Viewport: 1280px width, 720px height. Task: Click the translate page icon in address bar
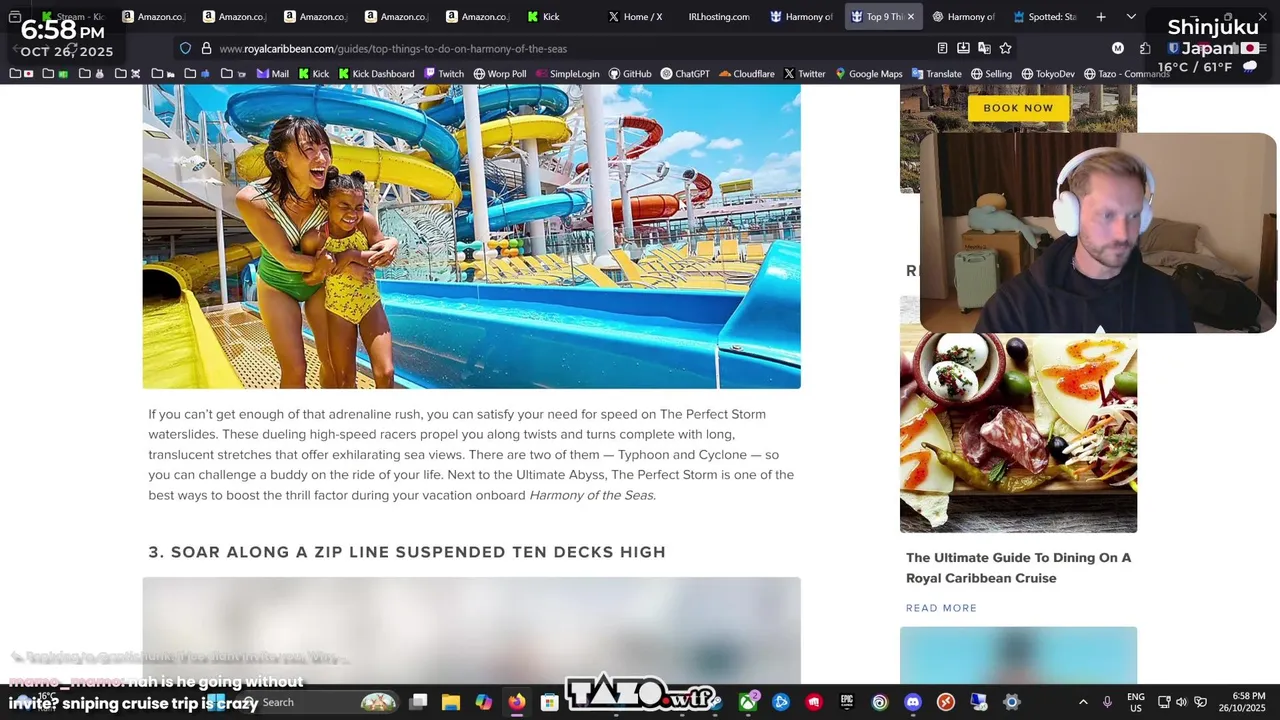tap(984, 48)
